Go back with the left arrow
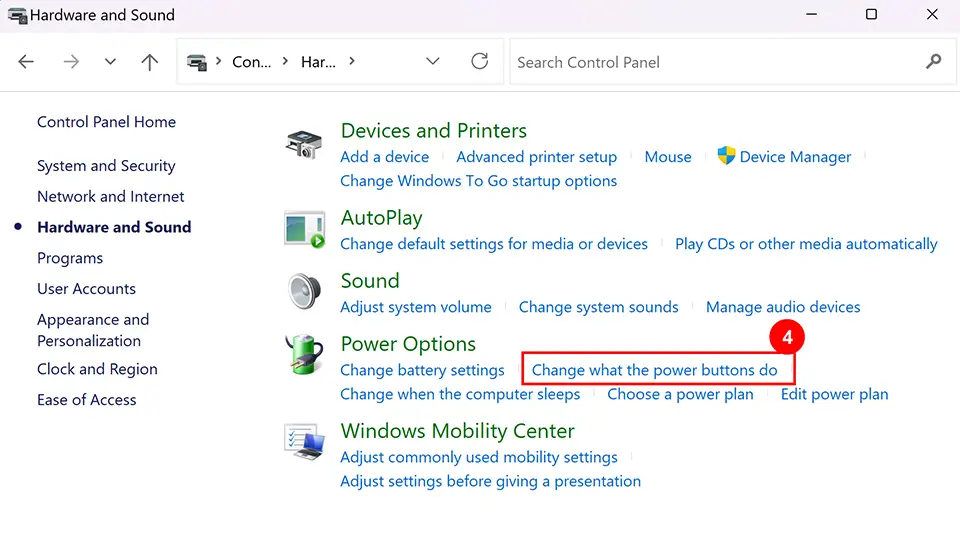Screen dimensions: 960x537 click(26, 61)
